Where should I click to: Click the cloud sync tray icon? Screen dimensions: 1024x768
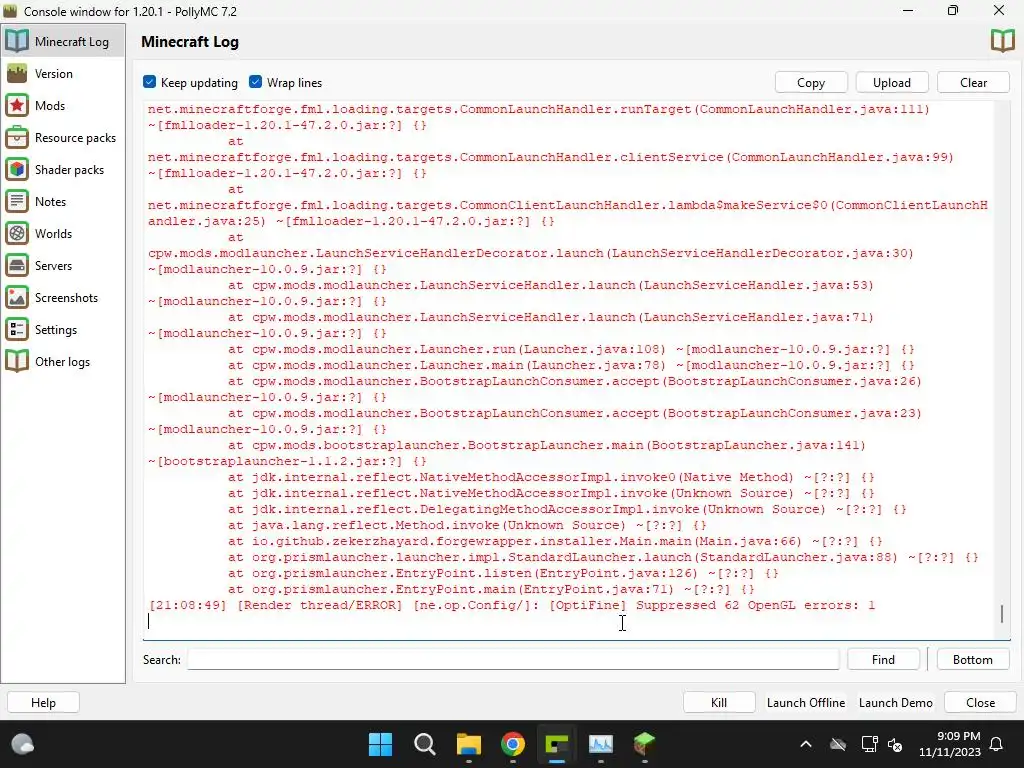point(838,744)
